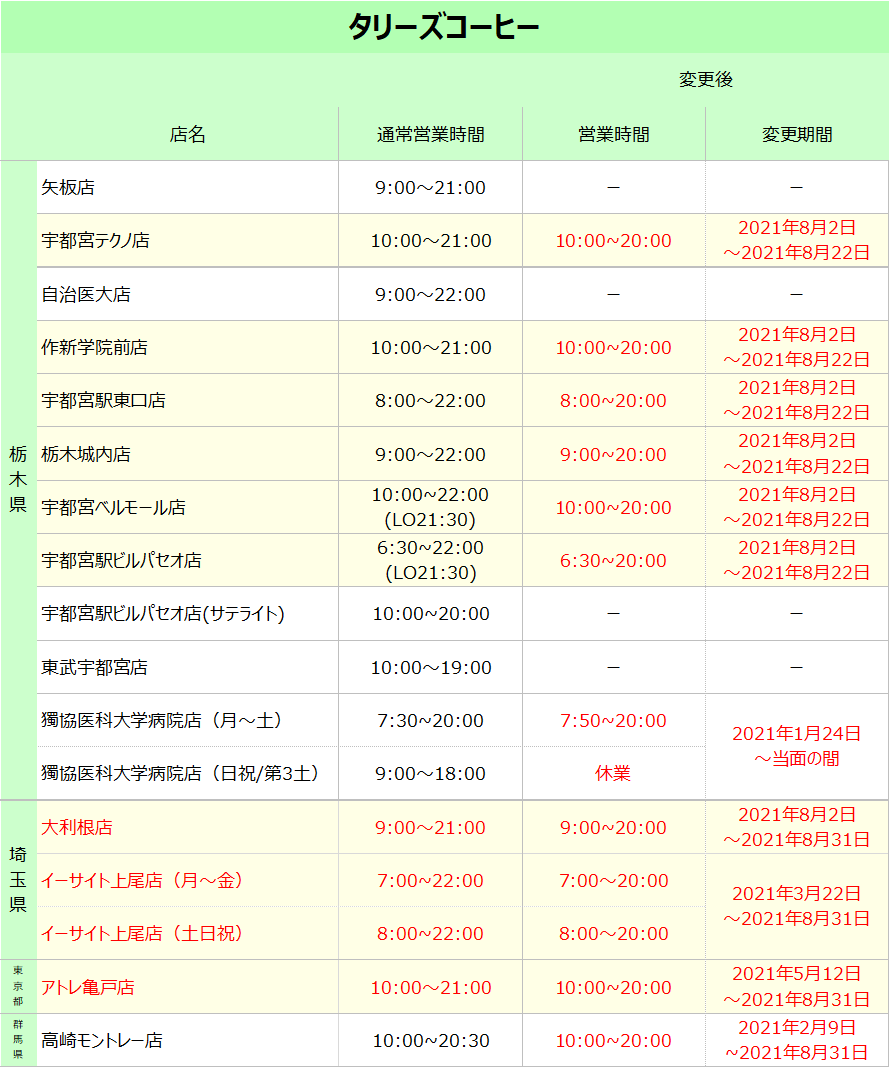The height and width of the screenshot is (1068, 890).
Task: Select the store name 高崎モントレー店
Action: tap(102, 1041)
